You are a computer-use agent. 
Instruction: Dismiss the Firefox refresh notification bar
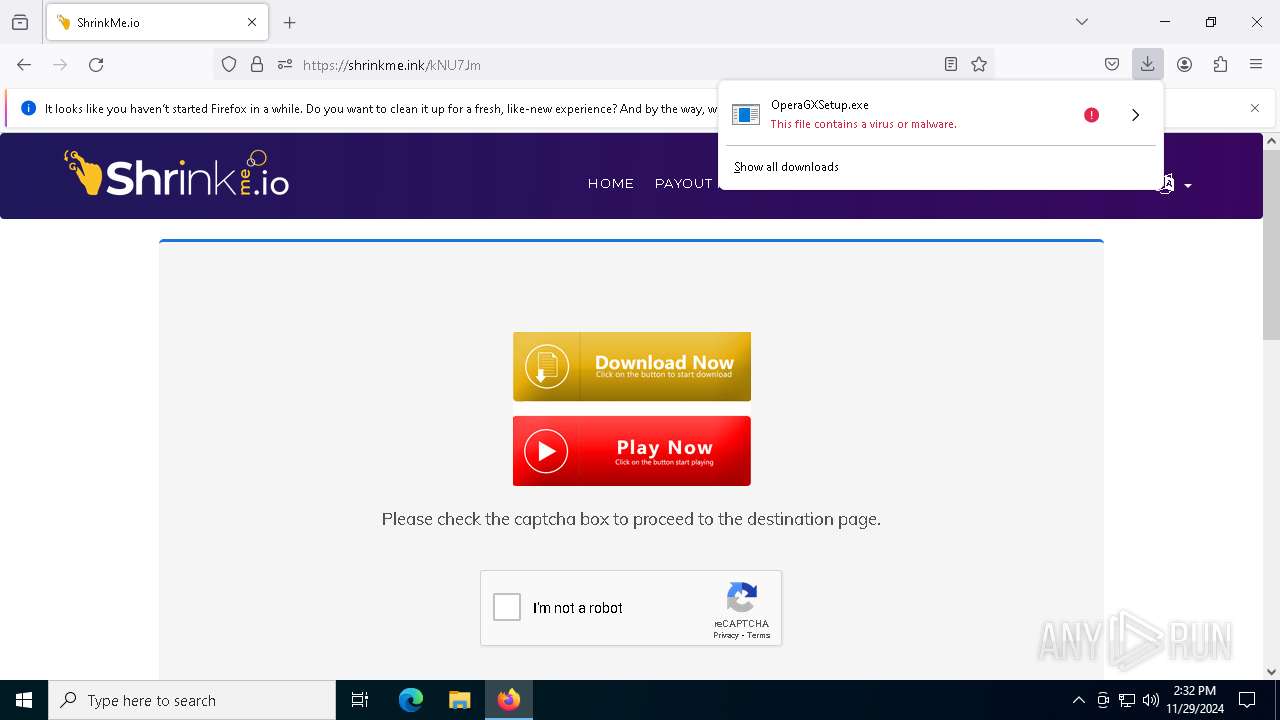pyautogui.click(x=1255, y=108)
